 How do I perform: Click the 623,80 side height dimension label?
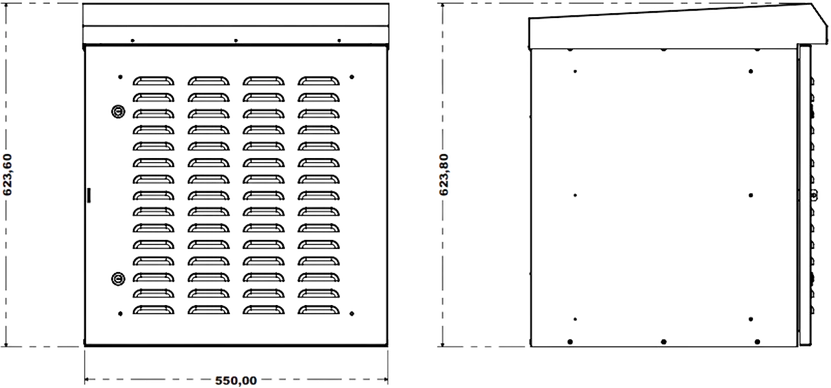pos(444,175)
